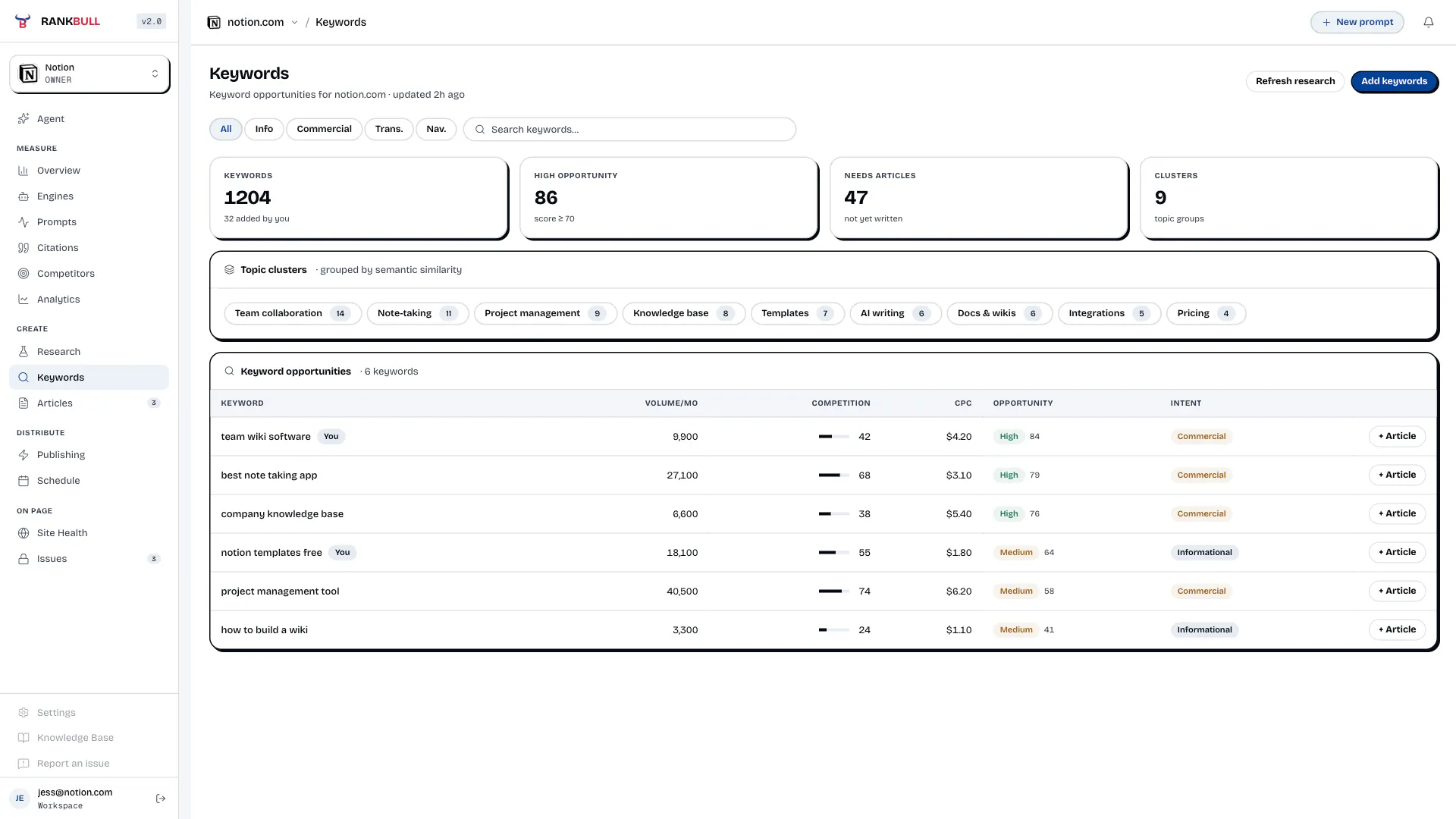Add article for how to build a wiki
1456x819 pixels.
coord(1397,629)
